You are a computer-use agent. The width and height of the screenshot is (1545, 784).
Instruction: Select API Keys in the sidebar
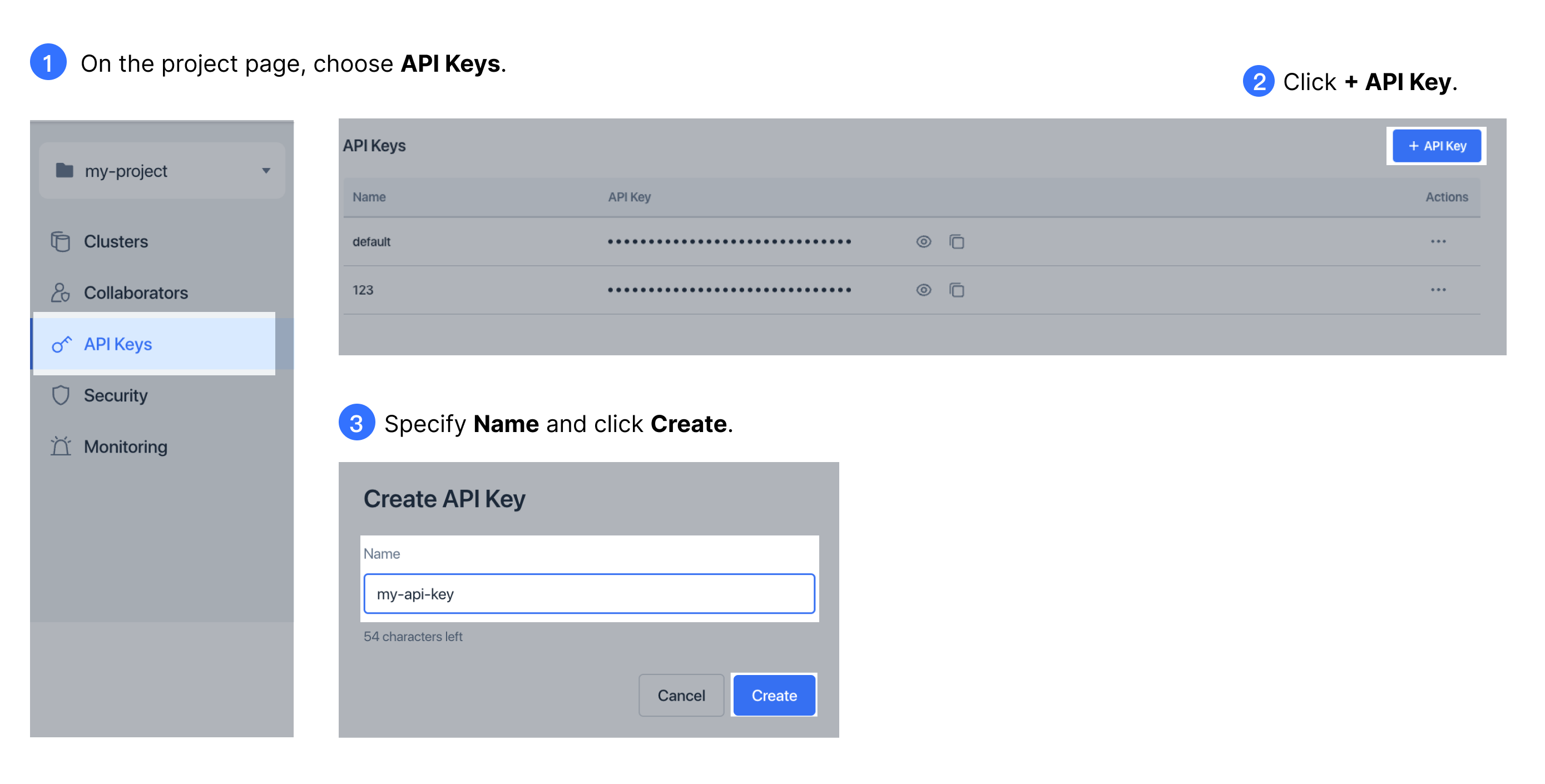coord(154,344)
